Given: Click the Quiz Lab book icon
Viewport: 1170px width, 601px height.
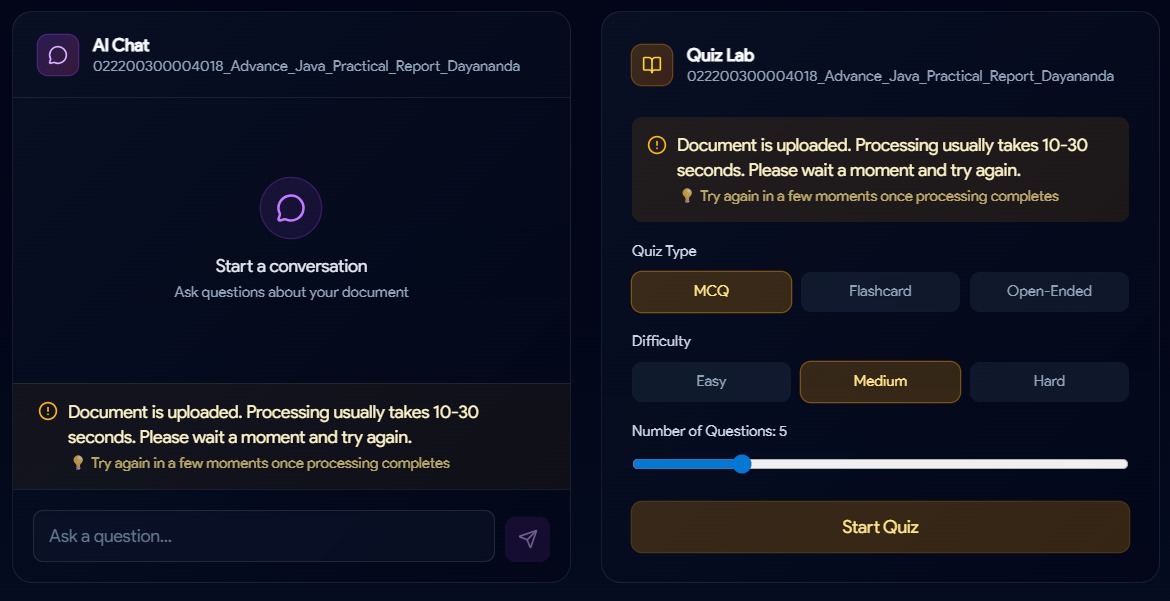Looking at the screenshot, I should (x=652, y=65).
